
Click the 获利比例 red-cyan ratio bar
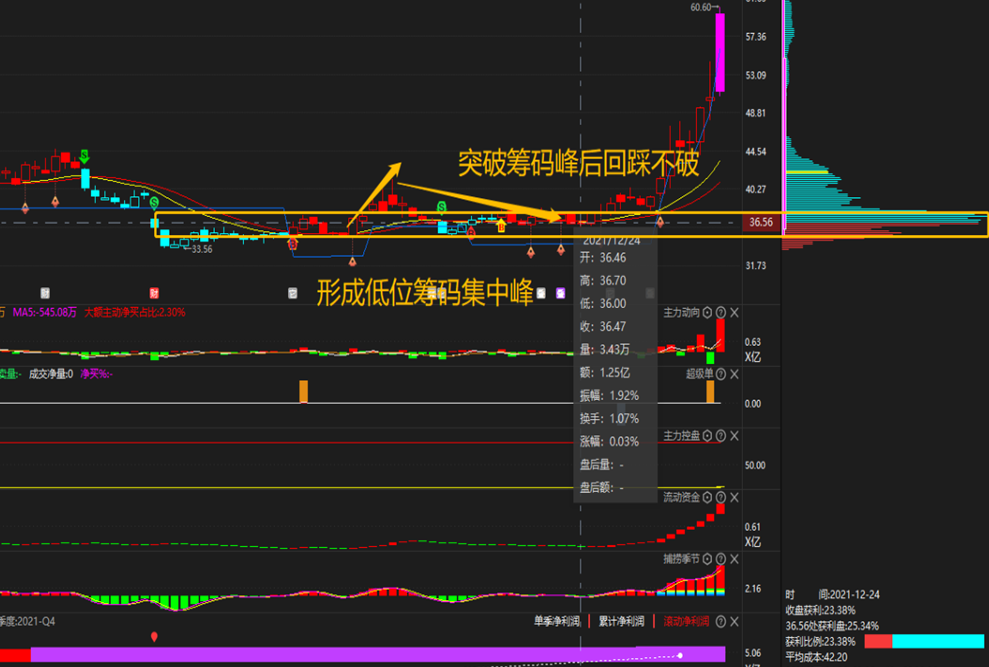pos(924,641)
